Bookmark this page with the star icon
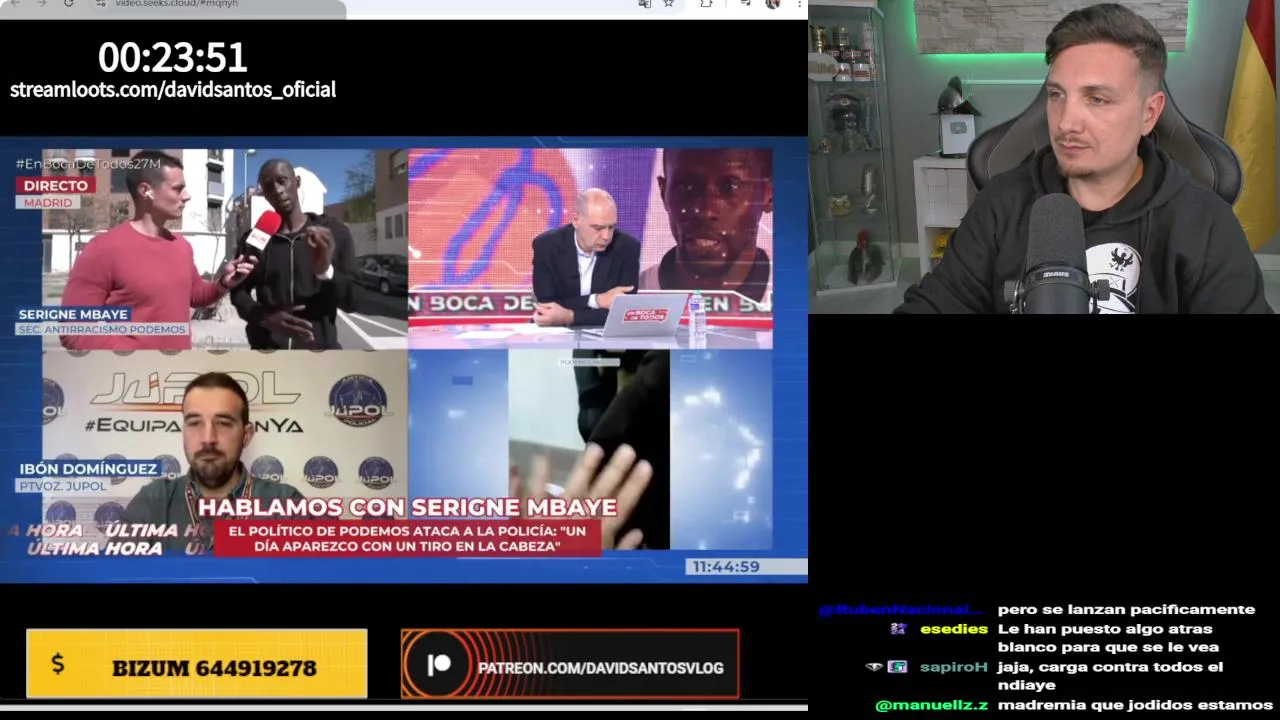Viewport: 1280px width, 720px height. [x=668, y=3]
